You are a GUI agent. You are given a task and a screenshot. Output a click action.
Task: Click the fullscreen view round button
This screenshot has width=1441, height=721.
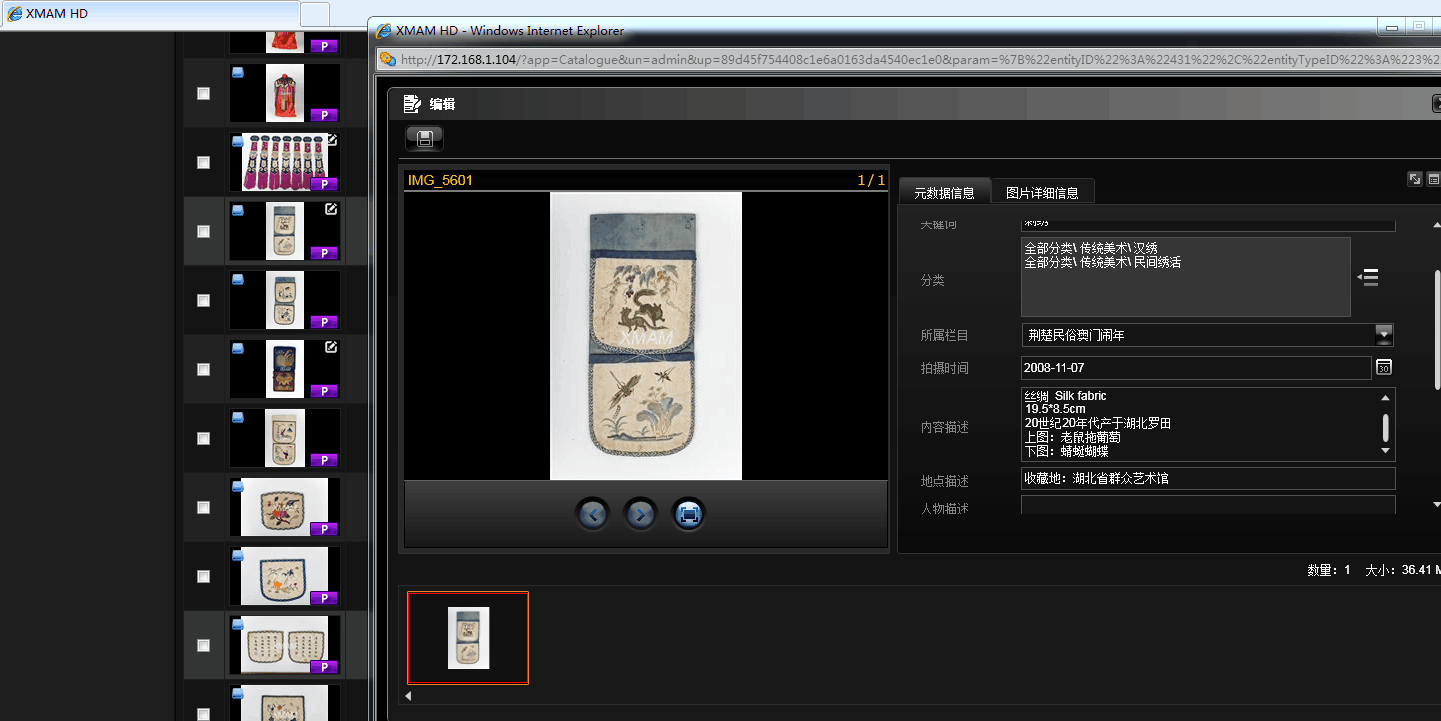(688, 514)
